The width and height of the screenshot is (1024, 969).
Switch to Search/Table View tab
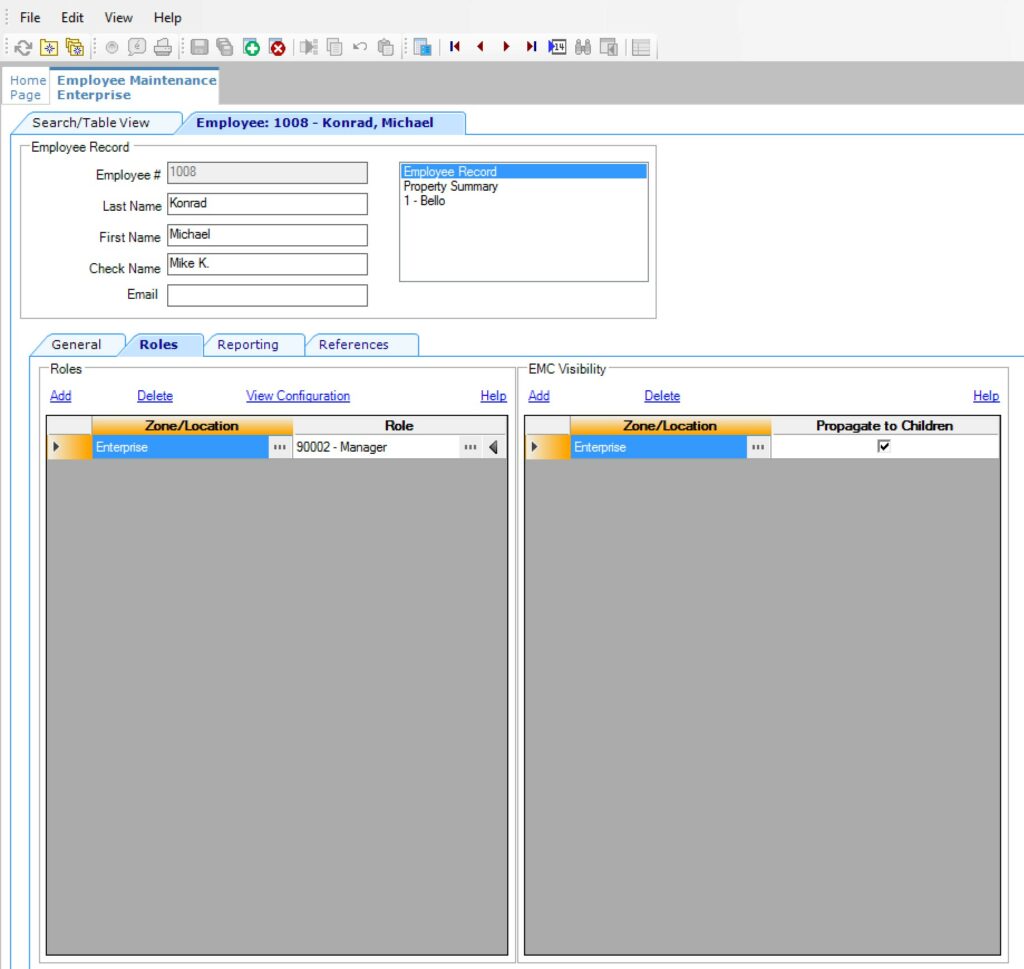pyautogui.click(x=91, y=123)
